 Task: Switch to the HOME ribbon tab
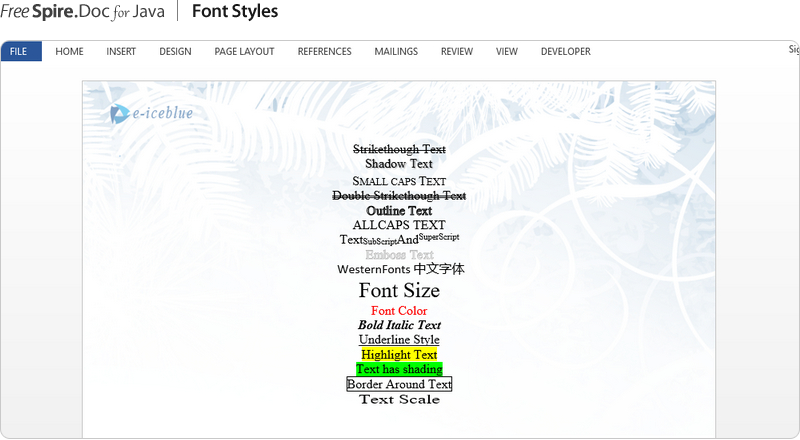(69, 51)
